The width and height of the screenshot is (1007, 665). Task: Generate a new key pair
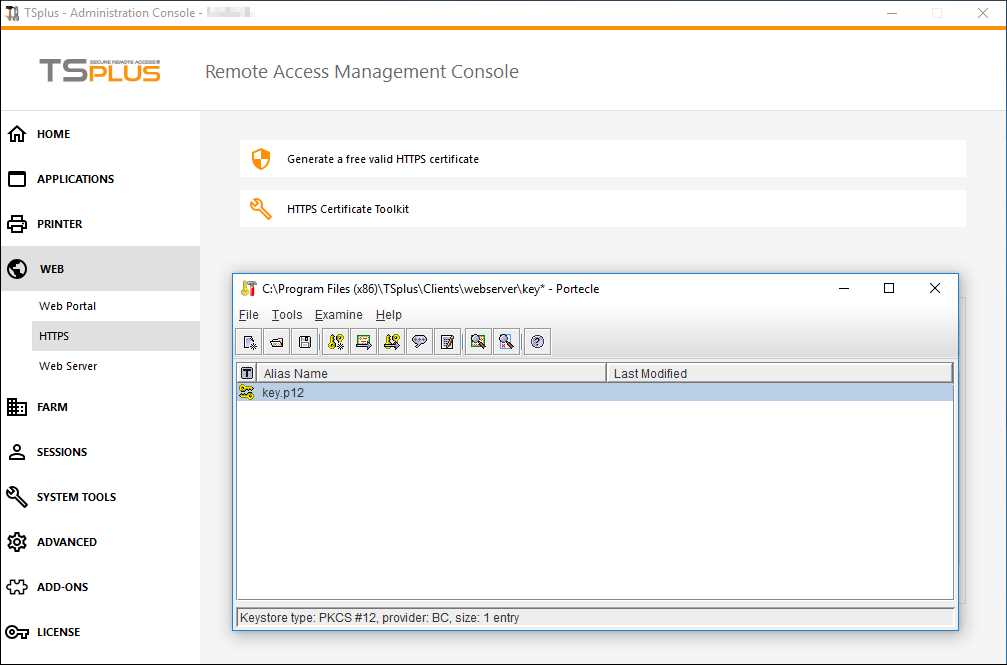point(337,341)
